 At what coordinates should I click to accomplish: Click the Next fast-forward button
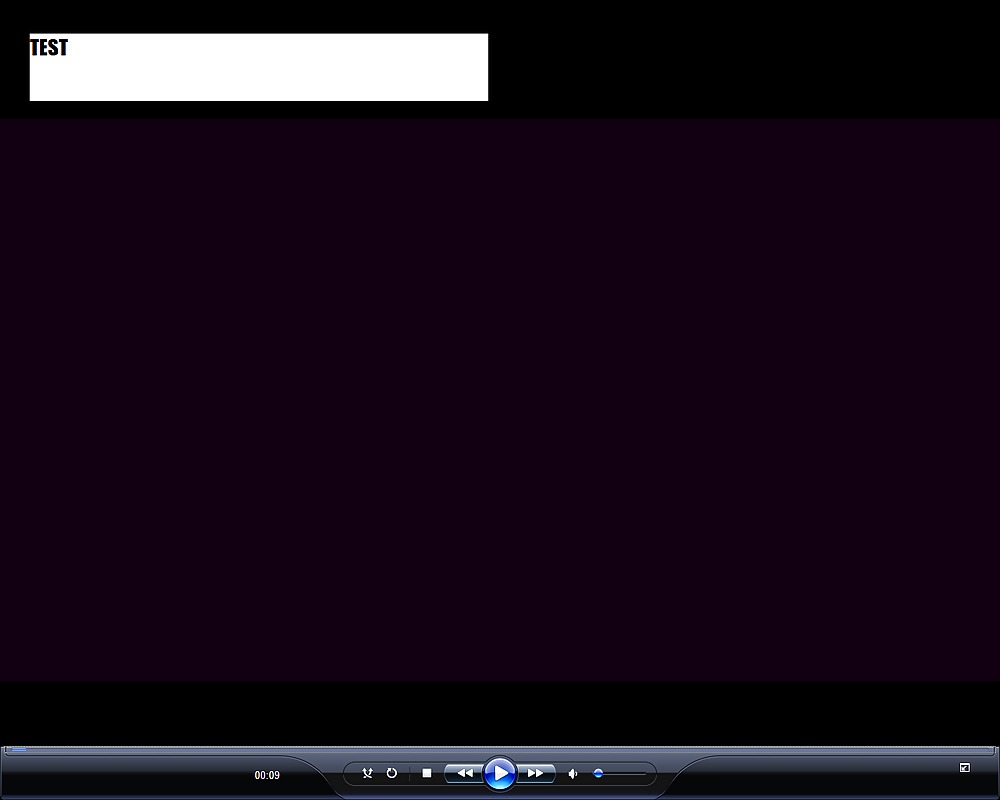tap(536, 773)
